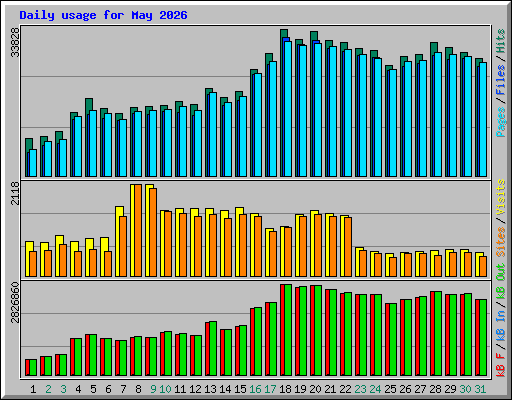
Task: Click the Files legend label
Action: [x=501, y=80]
